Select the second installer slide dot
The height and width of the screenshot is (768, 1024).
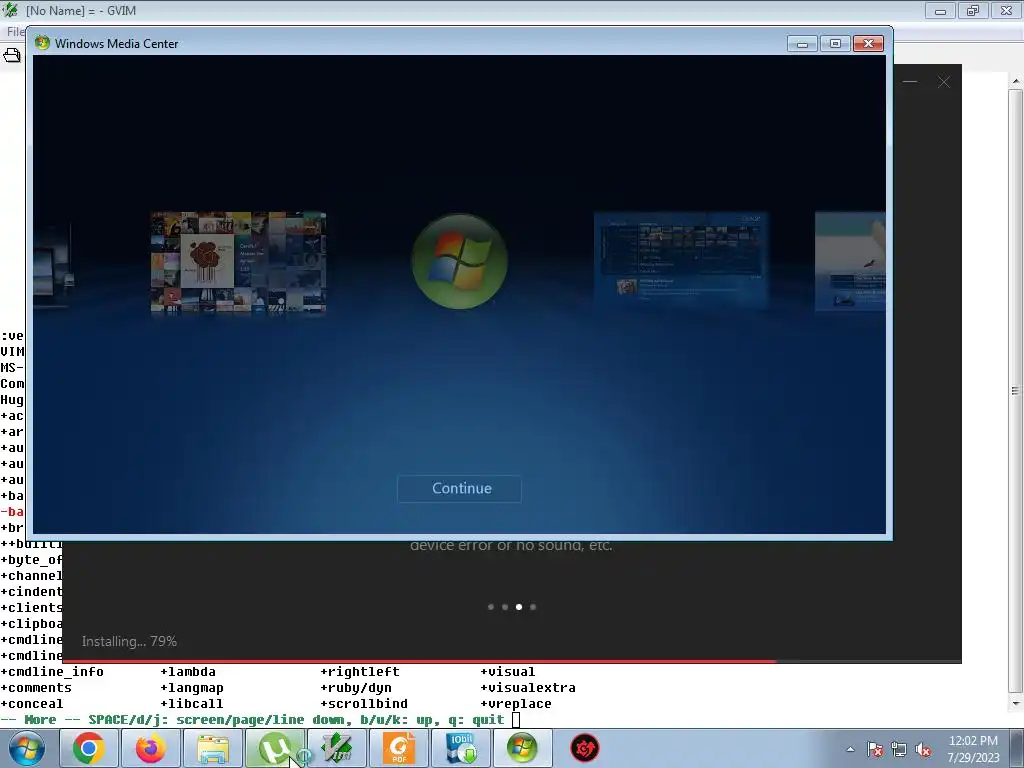pos(505,607)
